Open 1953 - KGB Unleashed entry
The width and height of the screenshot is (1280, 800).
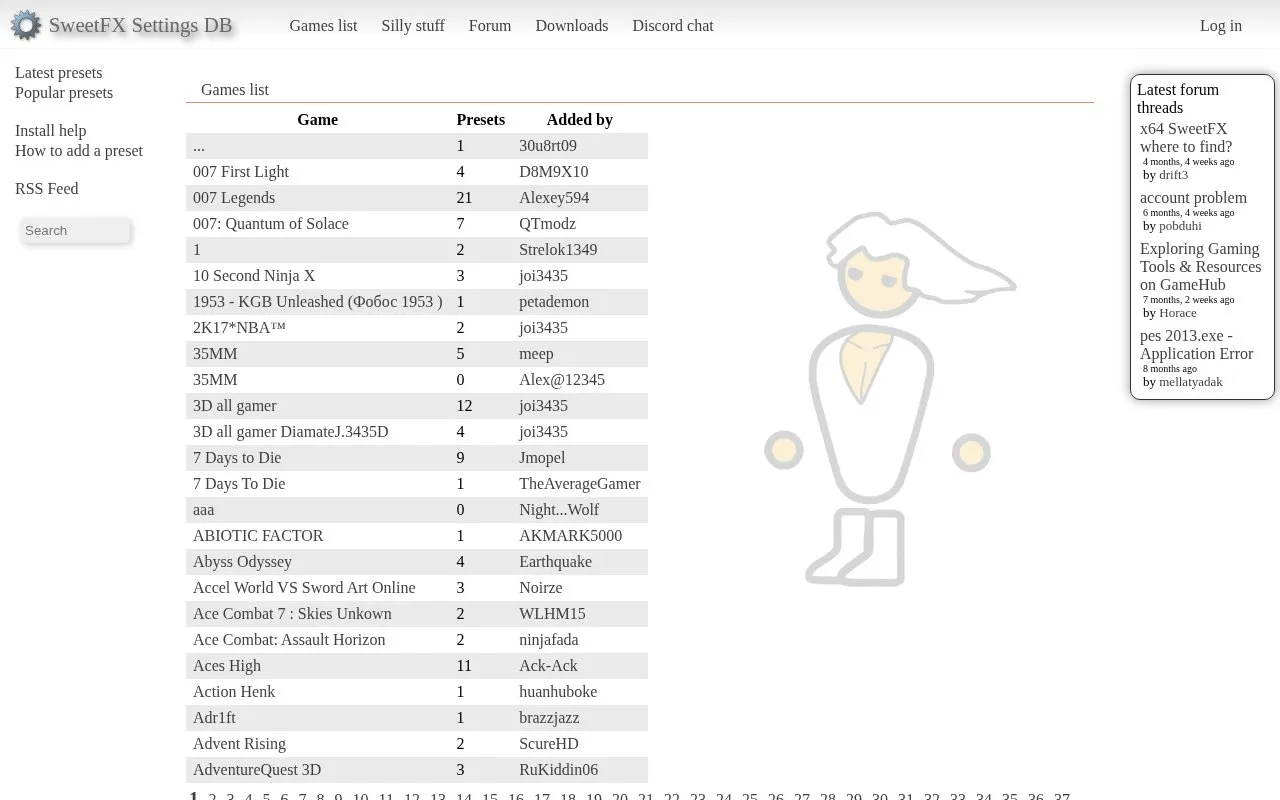point(318,302)
